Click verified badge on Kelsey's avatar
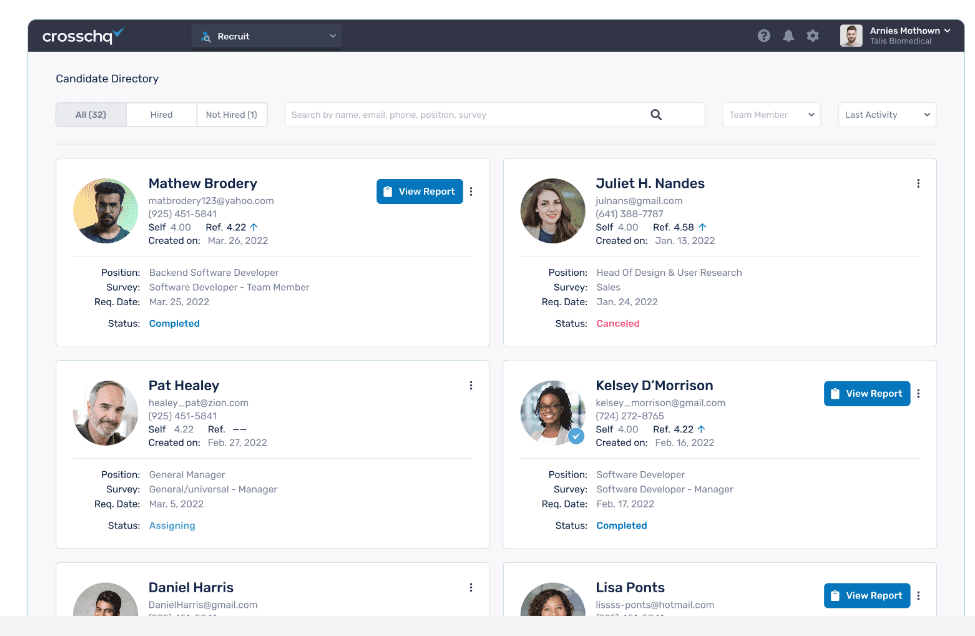The height and width of the screenshot is (636, 975). coord(576,436)
